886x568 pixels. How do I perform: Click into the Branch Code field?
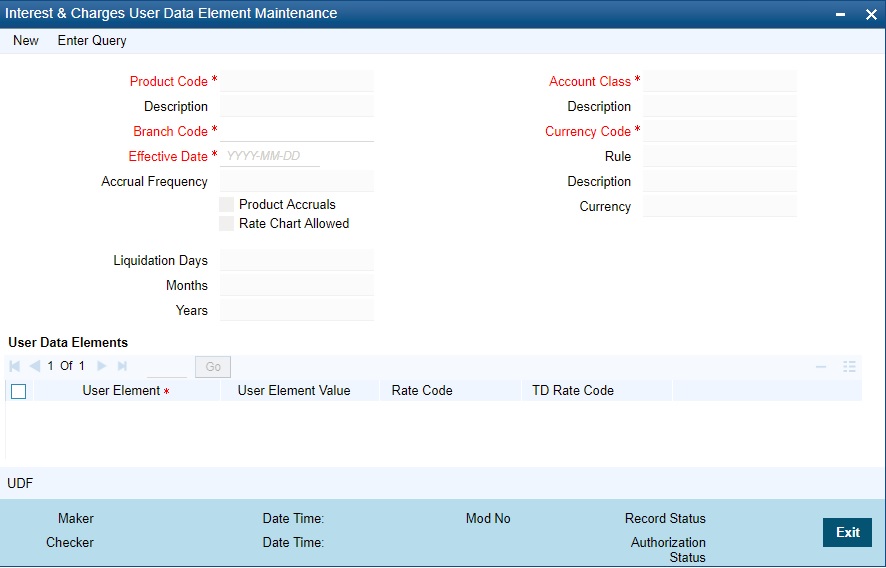pyautogui.click(x=297, y=131)
